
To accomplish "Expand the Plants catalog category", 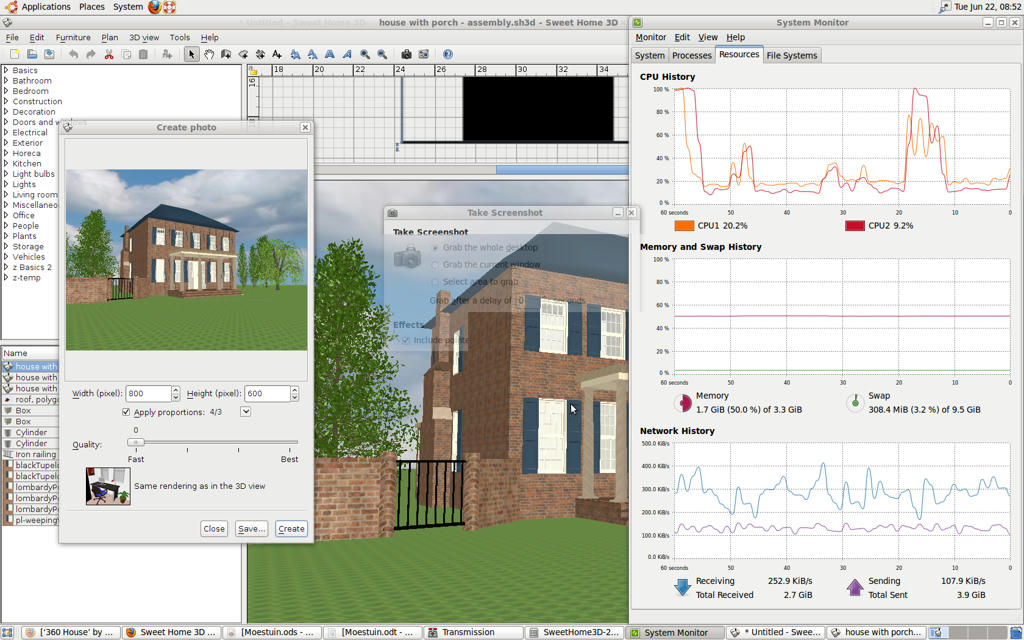I will 6,236.
